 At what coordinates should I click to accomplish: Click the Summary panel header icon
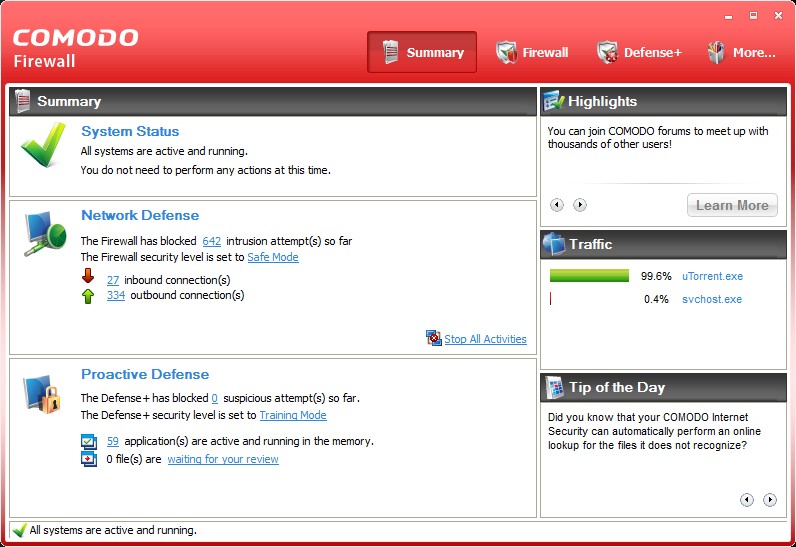coord(23,100)
